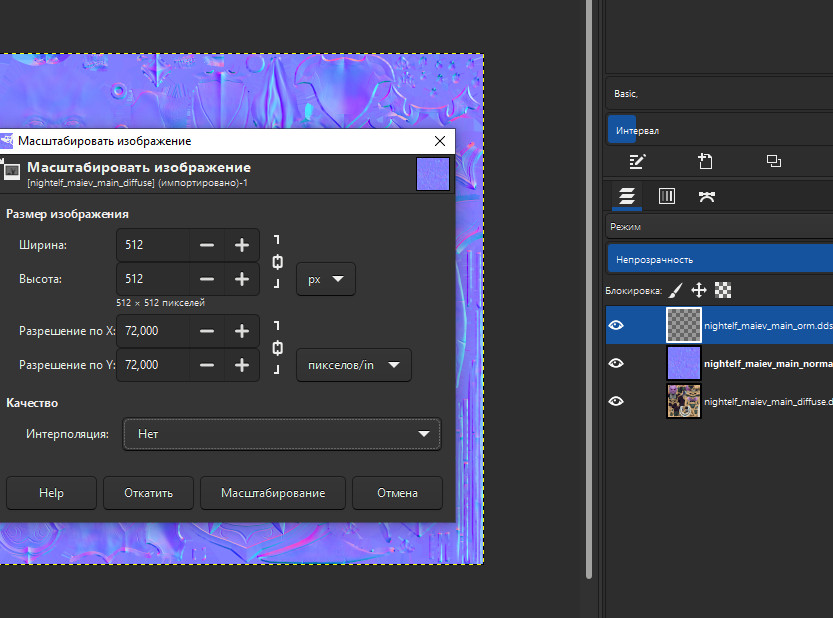Hide the nightelf_maiev_main_orm.dds layer

(616, 325)
